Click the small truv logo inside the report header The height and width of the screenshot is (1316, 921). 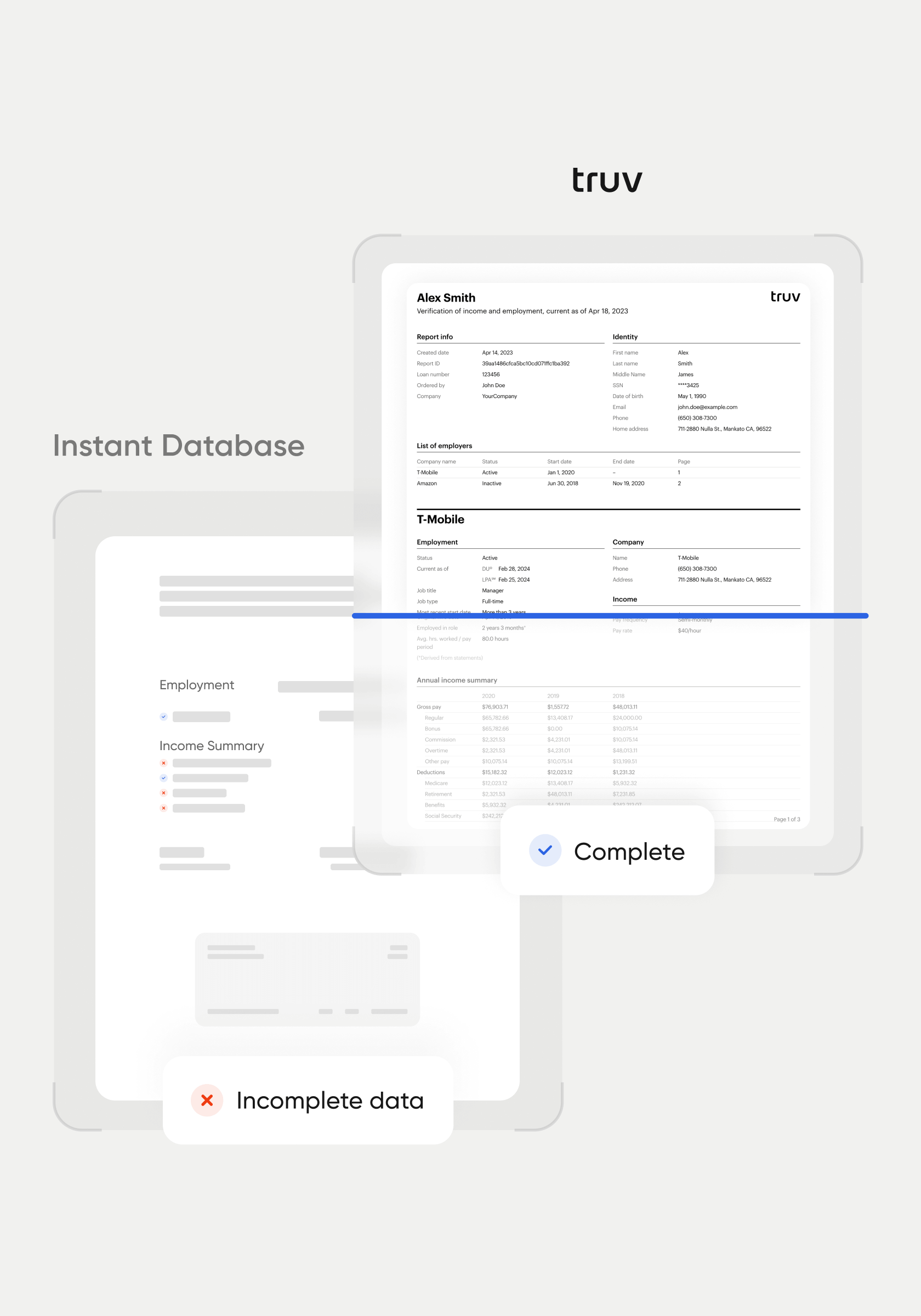click(784, 296)
